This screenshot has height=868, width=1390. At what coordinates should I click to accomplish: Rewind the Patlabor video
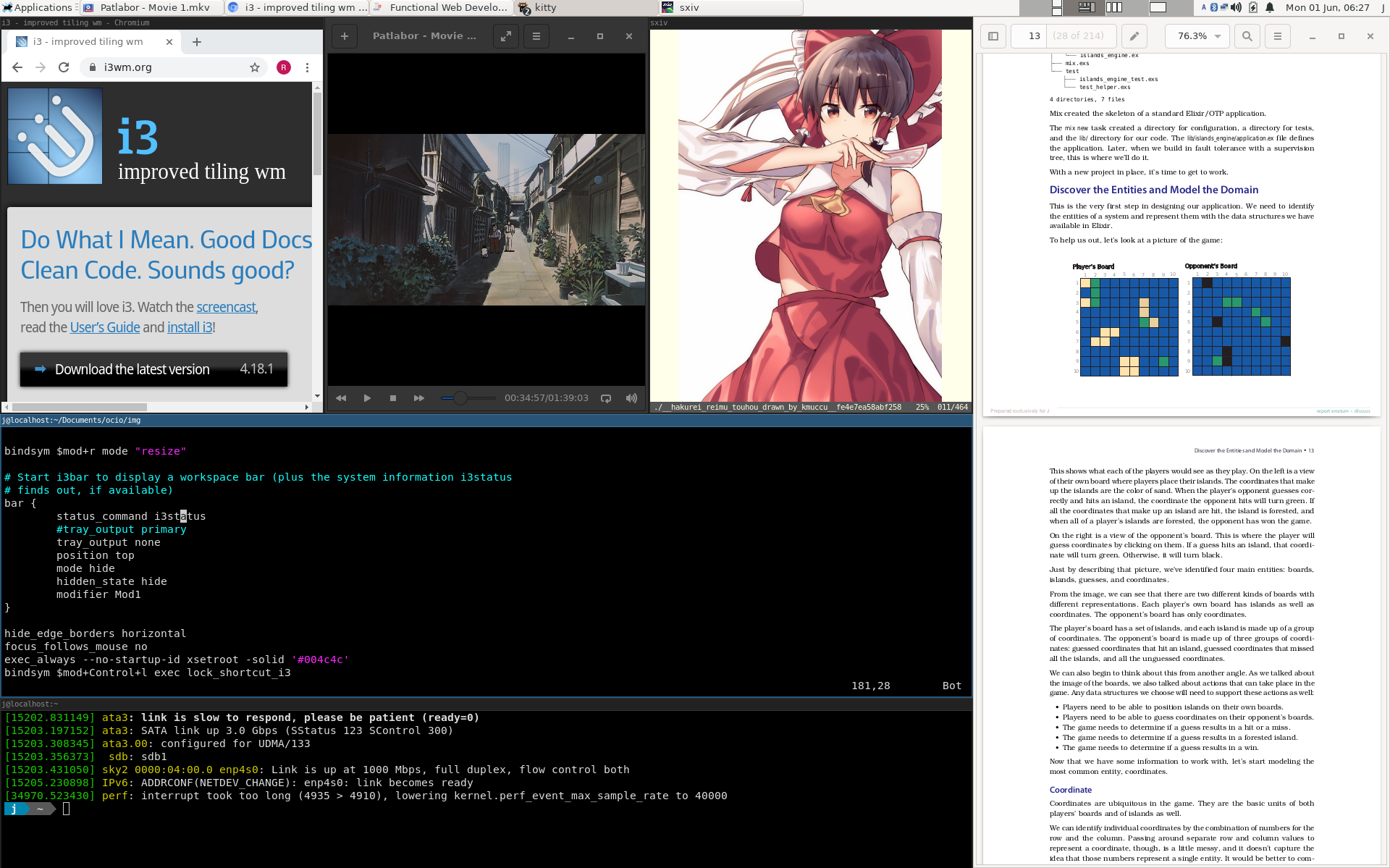(x=341, y=398)
